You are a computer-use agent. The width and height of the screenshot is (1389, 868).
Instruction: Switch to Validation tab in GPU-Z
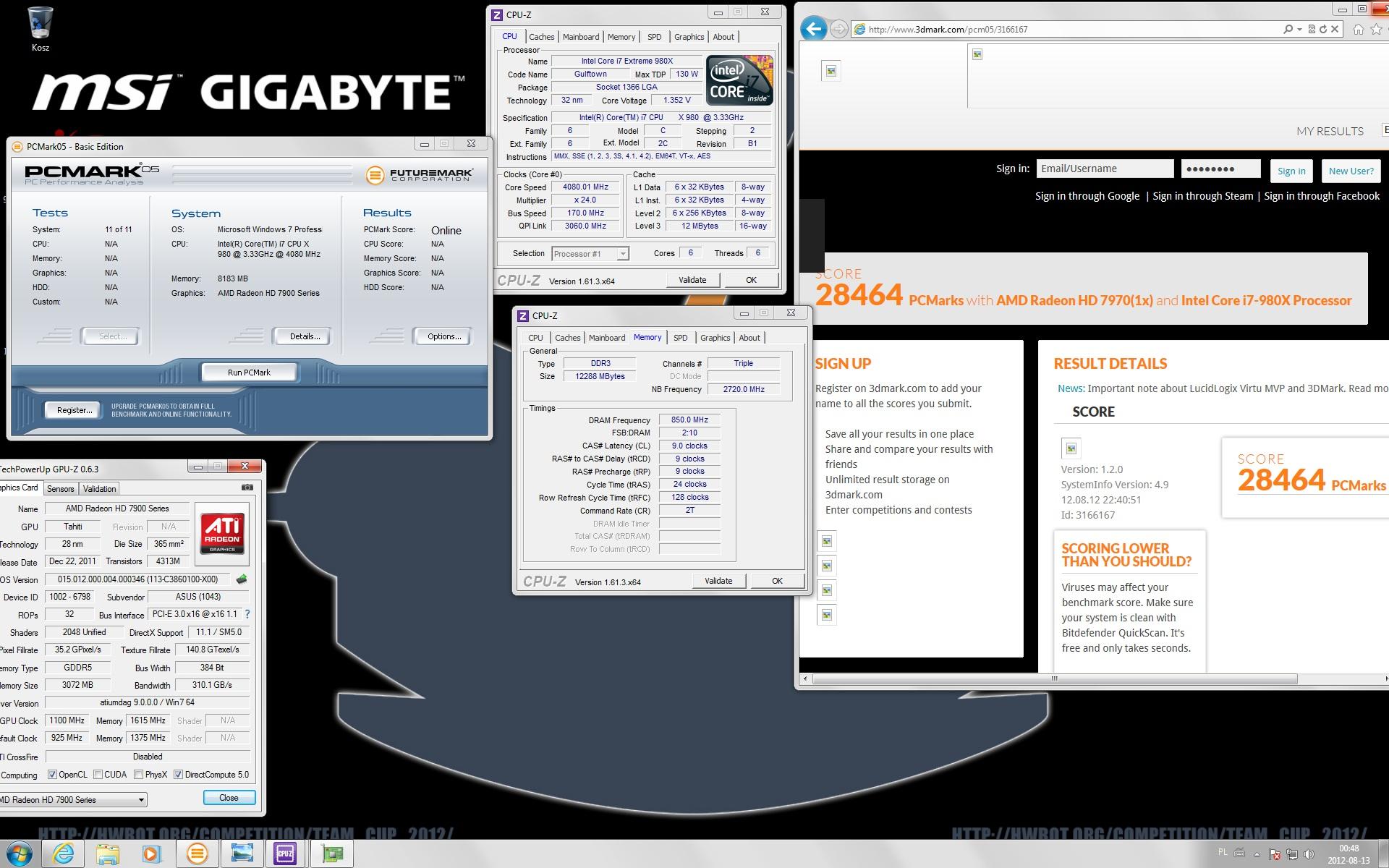pos(99,489)
